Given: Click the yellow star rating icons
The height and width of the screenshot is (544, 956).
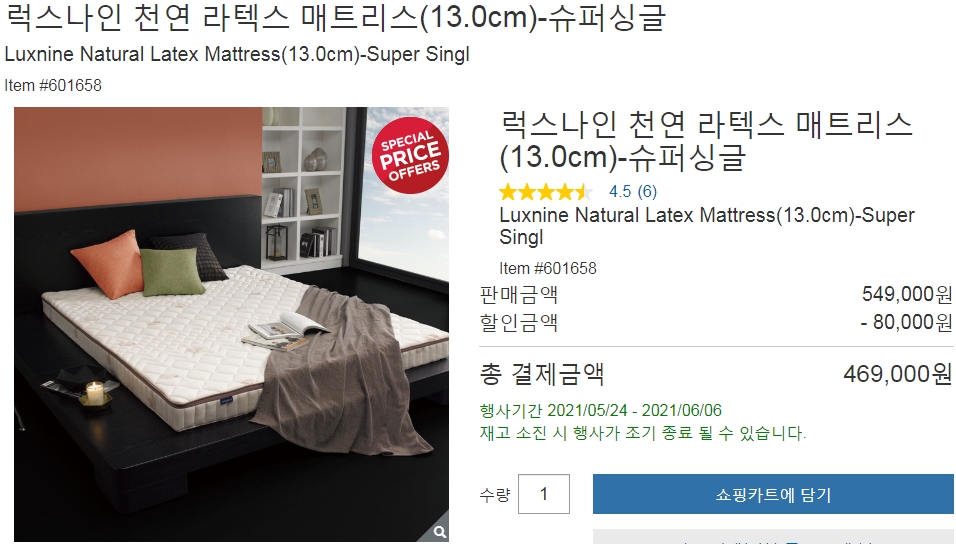Looking at the screenshot, I should [x=546, y=192].
